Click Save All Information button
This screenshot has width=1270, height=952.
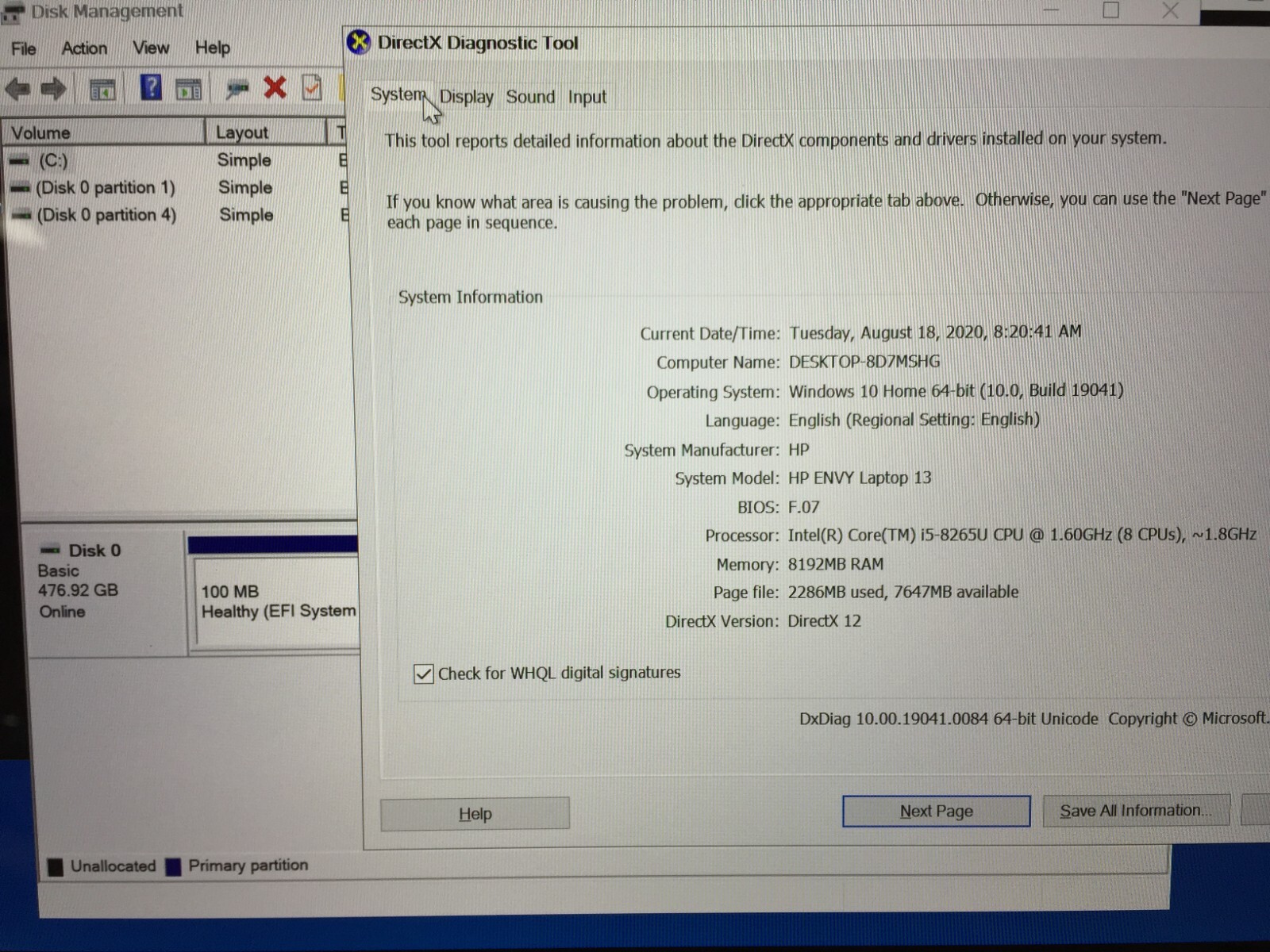[1136, 810]
